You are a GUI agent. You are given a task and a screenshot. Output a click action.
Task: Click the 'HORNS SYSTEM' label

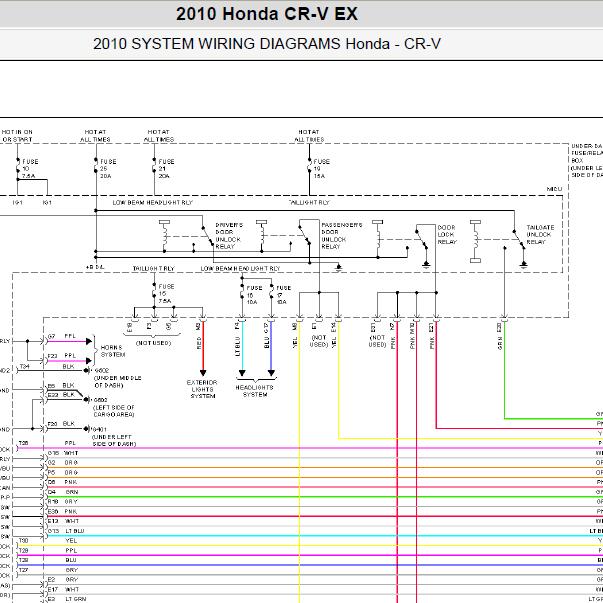click(x=112, y=351)
